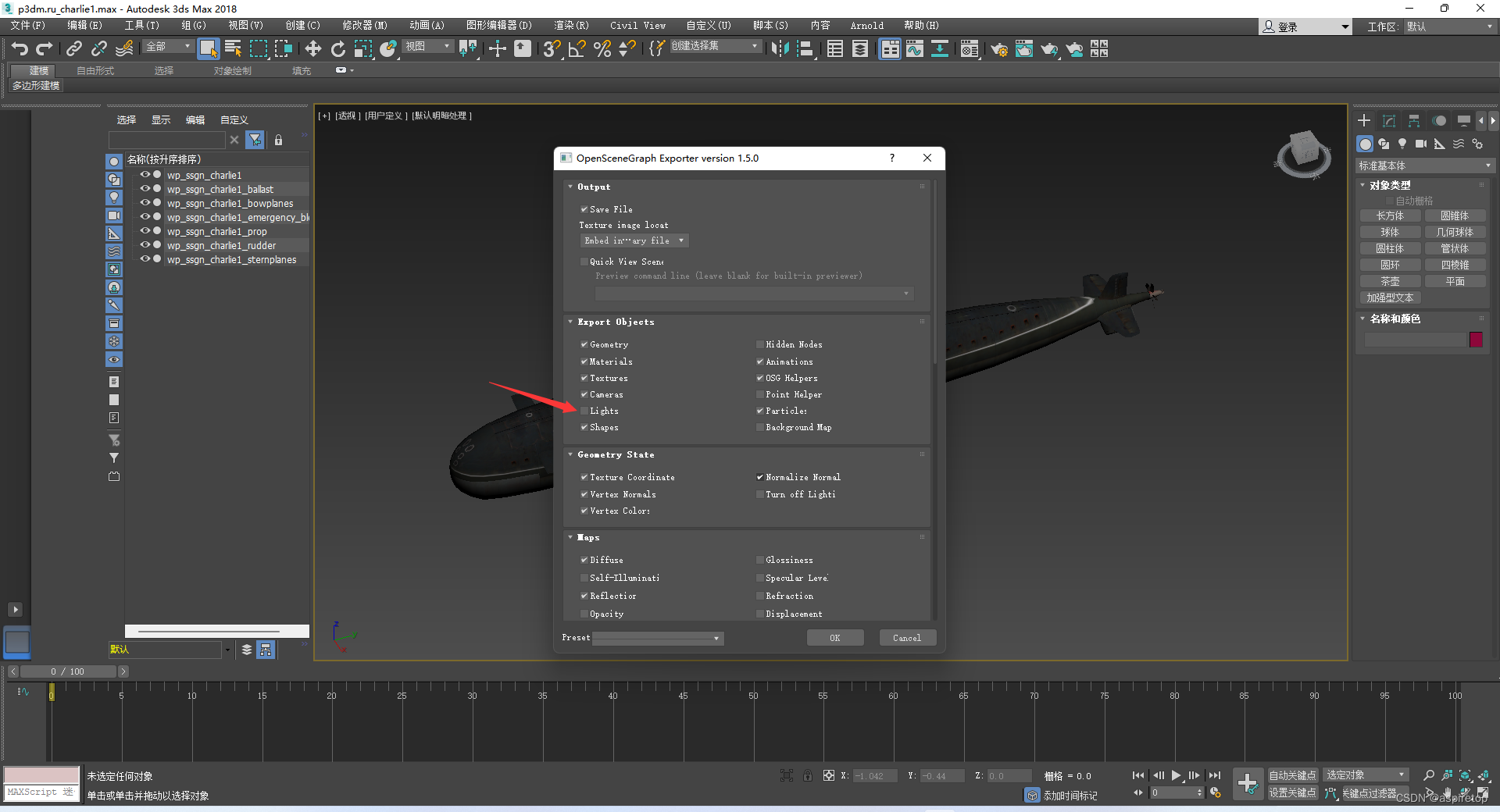1500x812 pixels.
Task: Activate the Select Object tool
Action: [x=208, y=49]
